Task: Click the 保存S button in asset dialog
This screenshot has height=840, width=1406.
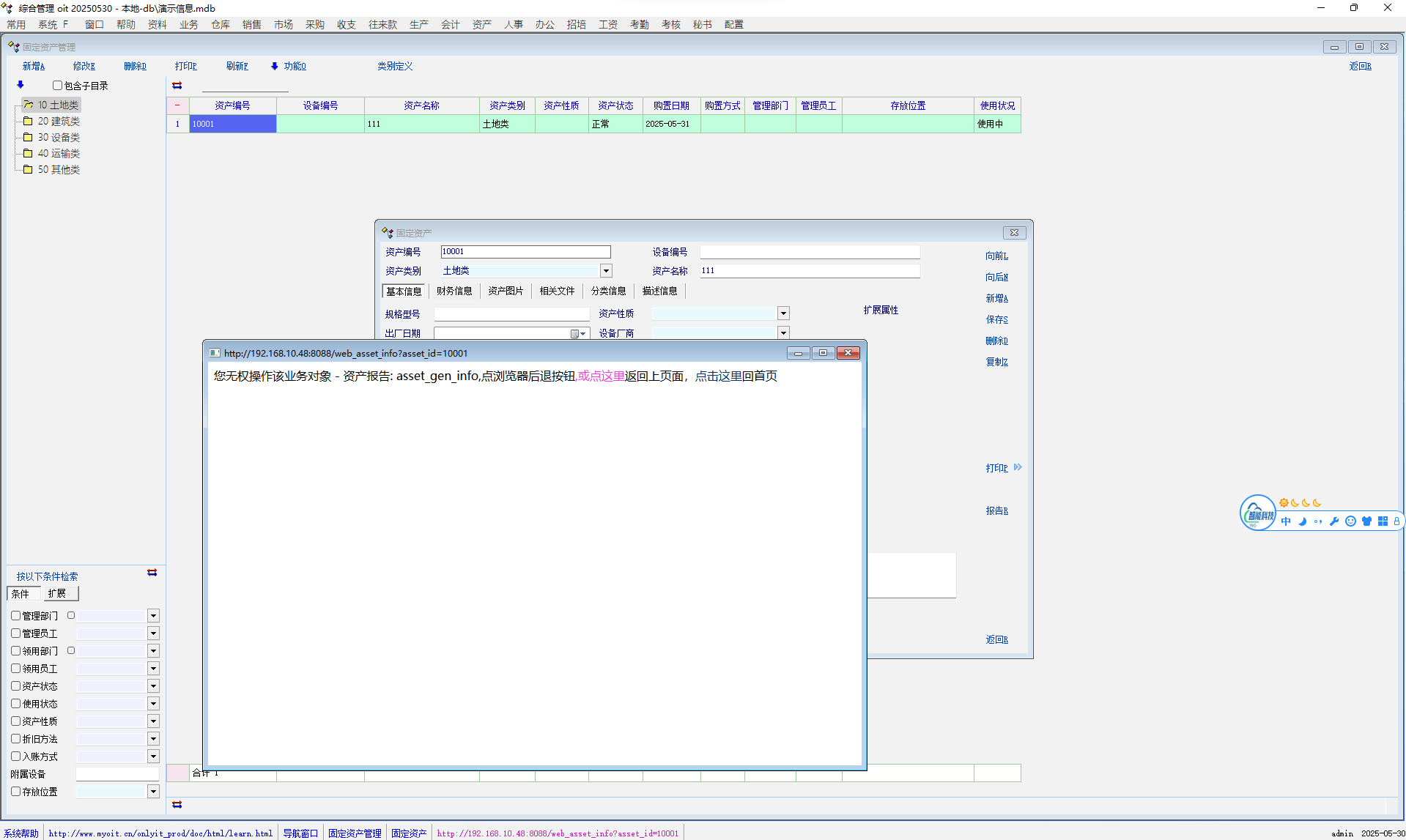Action: pyautogui.click(x=996, y=319)
